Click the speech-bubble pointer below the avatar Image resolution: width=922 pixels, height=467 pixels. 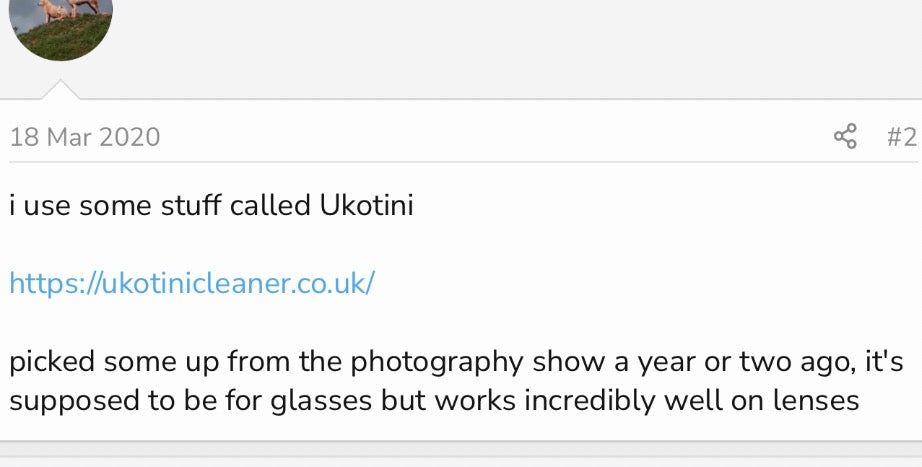pyautogui.click(x=60, y=90)
